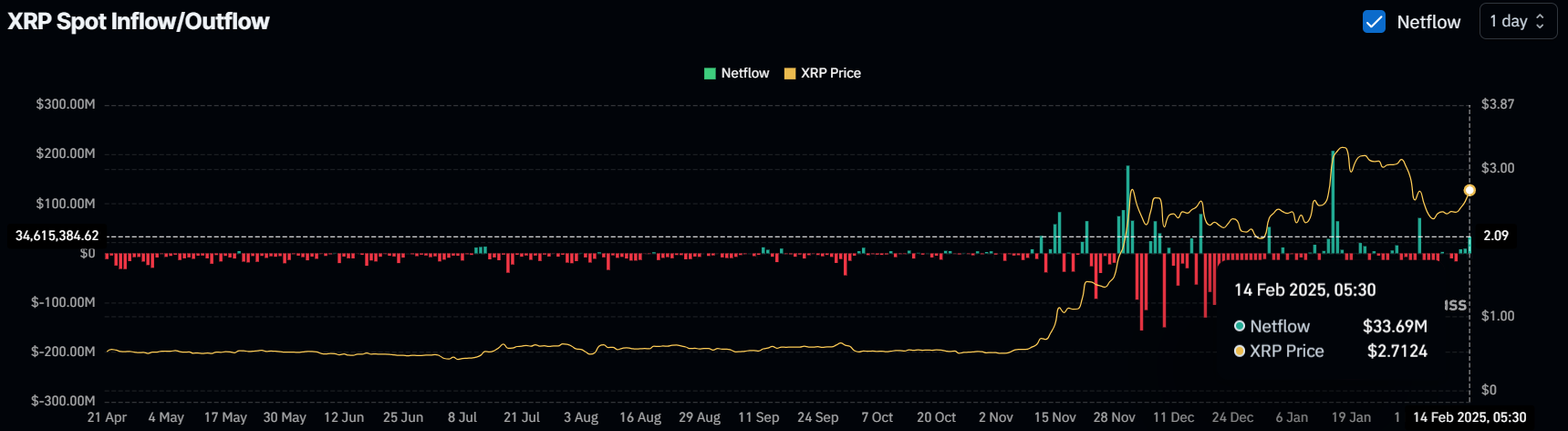Viewport: 1568px width, 431px height.
Task: Click the 4 May date label
Action: tap(166, 417)
